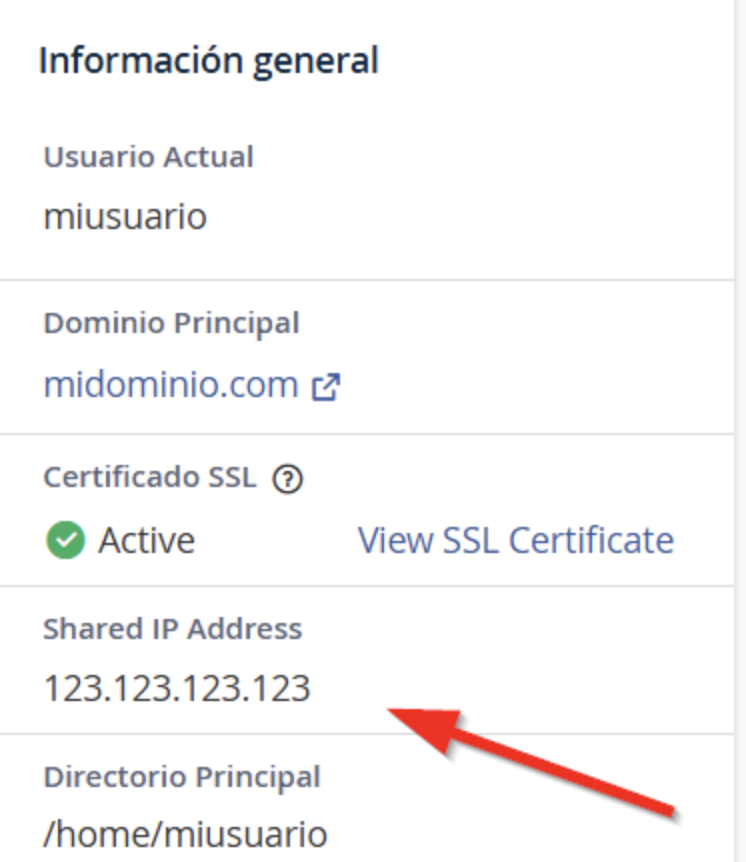
Task: Open the midominio.com external link icon
Action: (326, 387)
